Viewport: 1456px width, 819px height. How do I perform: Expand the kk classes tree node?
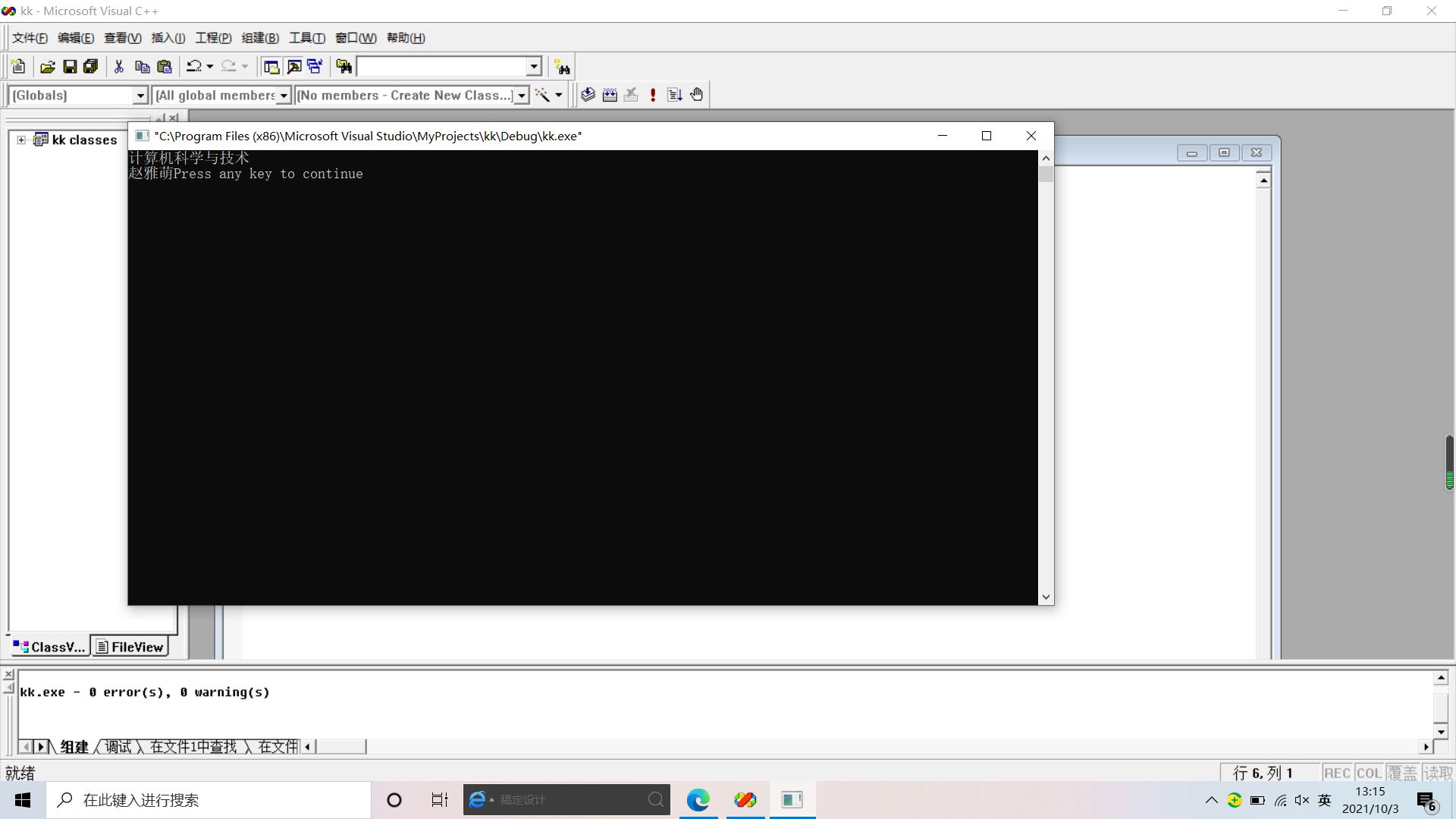21,140
